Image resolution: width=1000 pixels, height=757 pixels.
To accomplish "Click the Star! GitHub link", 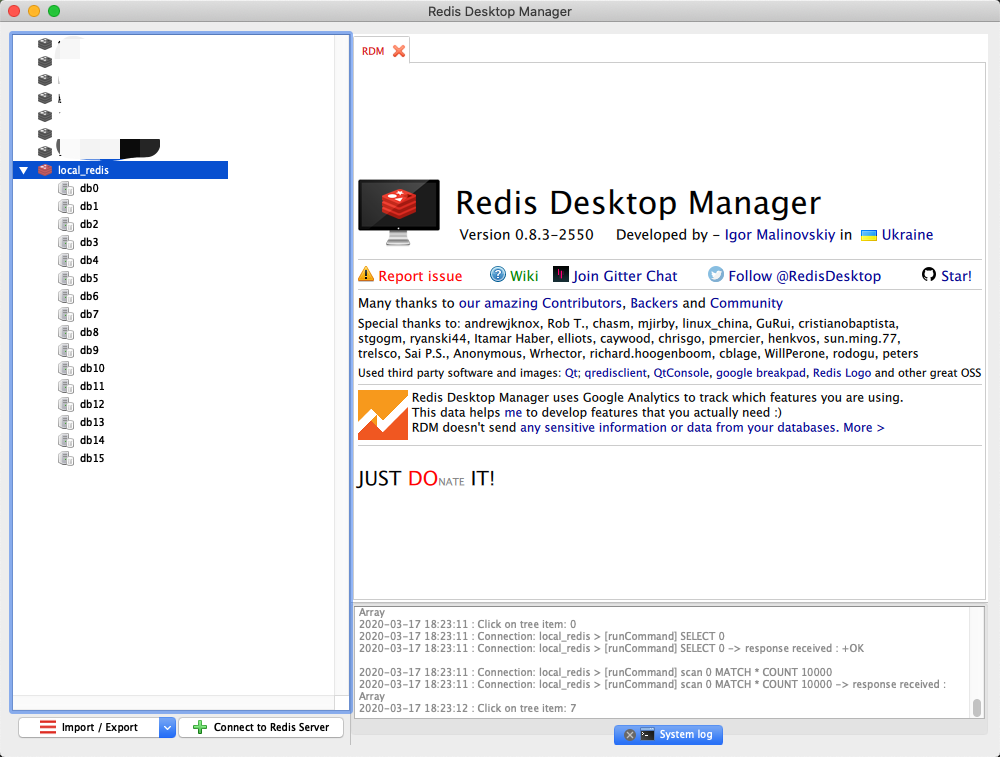I will click(x=956, y=276).
